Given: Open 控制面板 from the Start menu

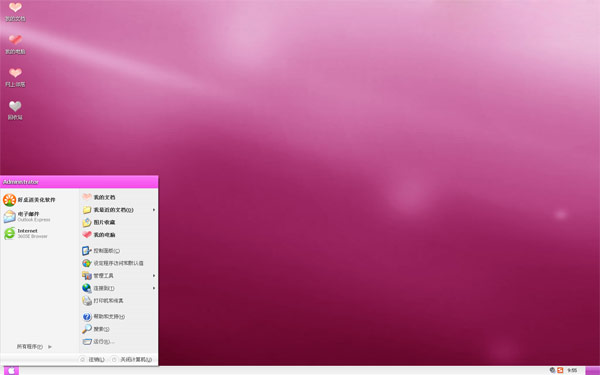Looking at the screenshot, I should click(x=101, y=251).
